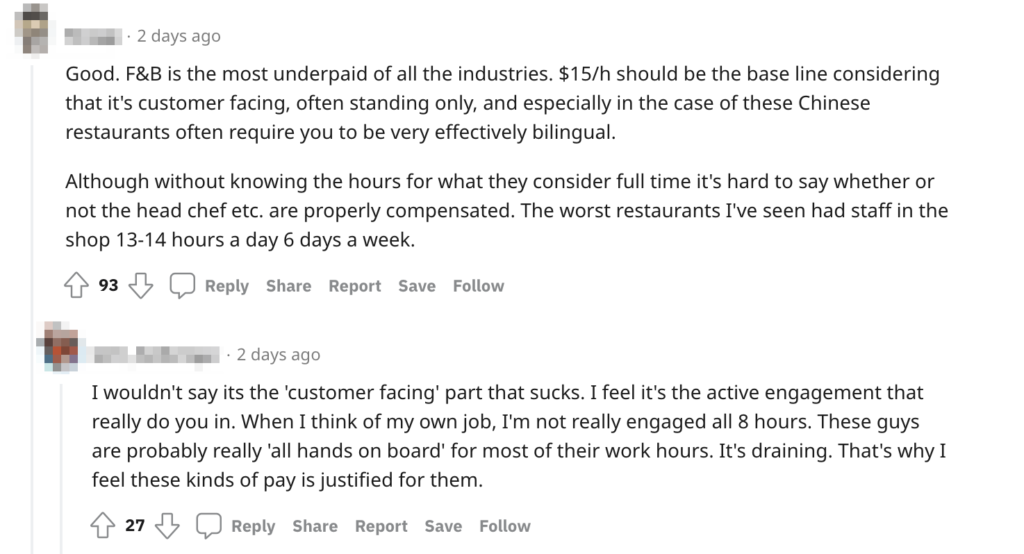Viewport: 1024px width, 554px height.
Task: Upvote the reply with 27 points
Action: [x=103, y=526]
